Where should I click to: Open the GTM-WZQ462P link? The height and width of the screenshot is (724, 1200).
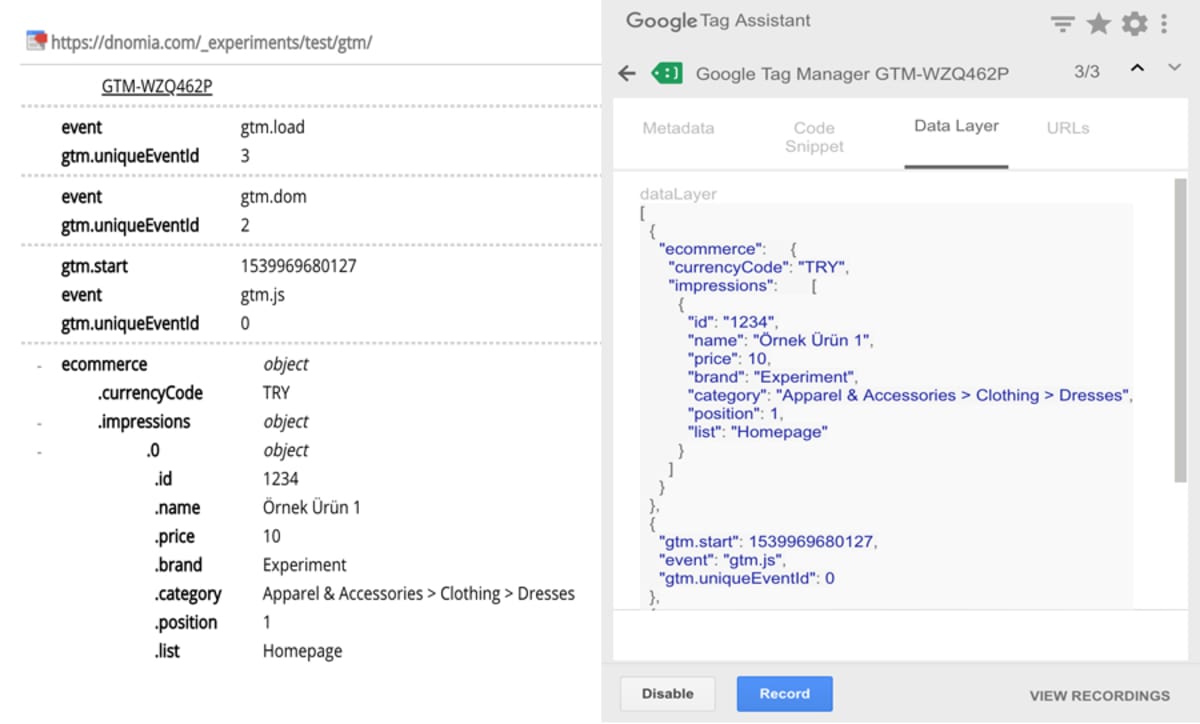pyautogui.click(x=157, y=86)
